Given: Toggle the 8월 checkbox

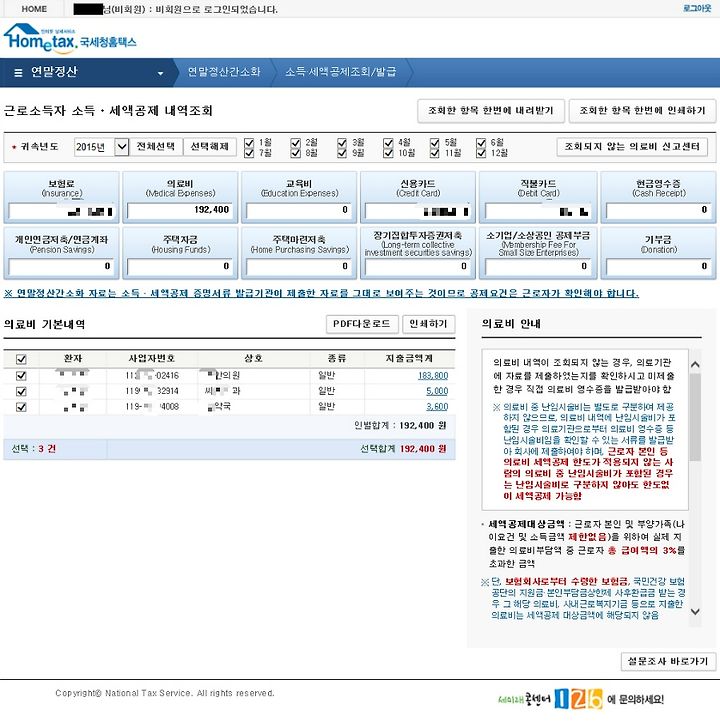Looking at the screenshot, I should (x=296, y=153).
